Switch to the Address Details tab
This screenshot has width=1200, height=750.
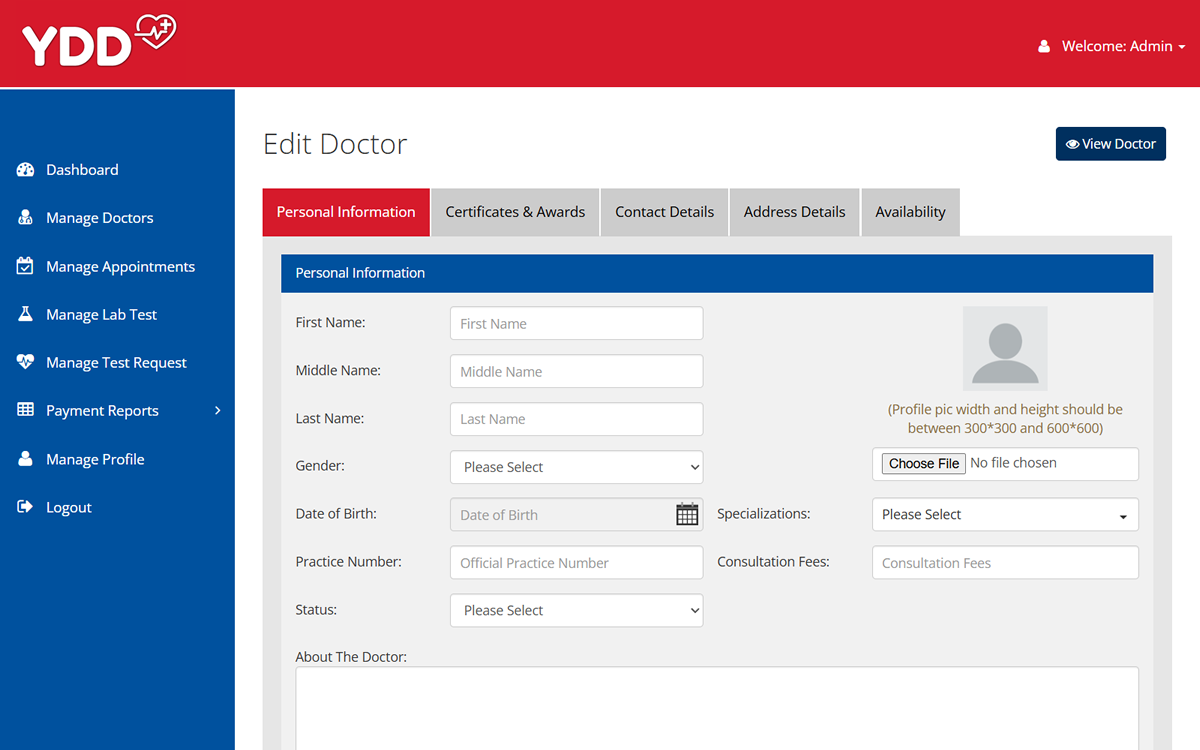tap(795, 212)
